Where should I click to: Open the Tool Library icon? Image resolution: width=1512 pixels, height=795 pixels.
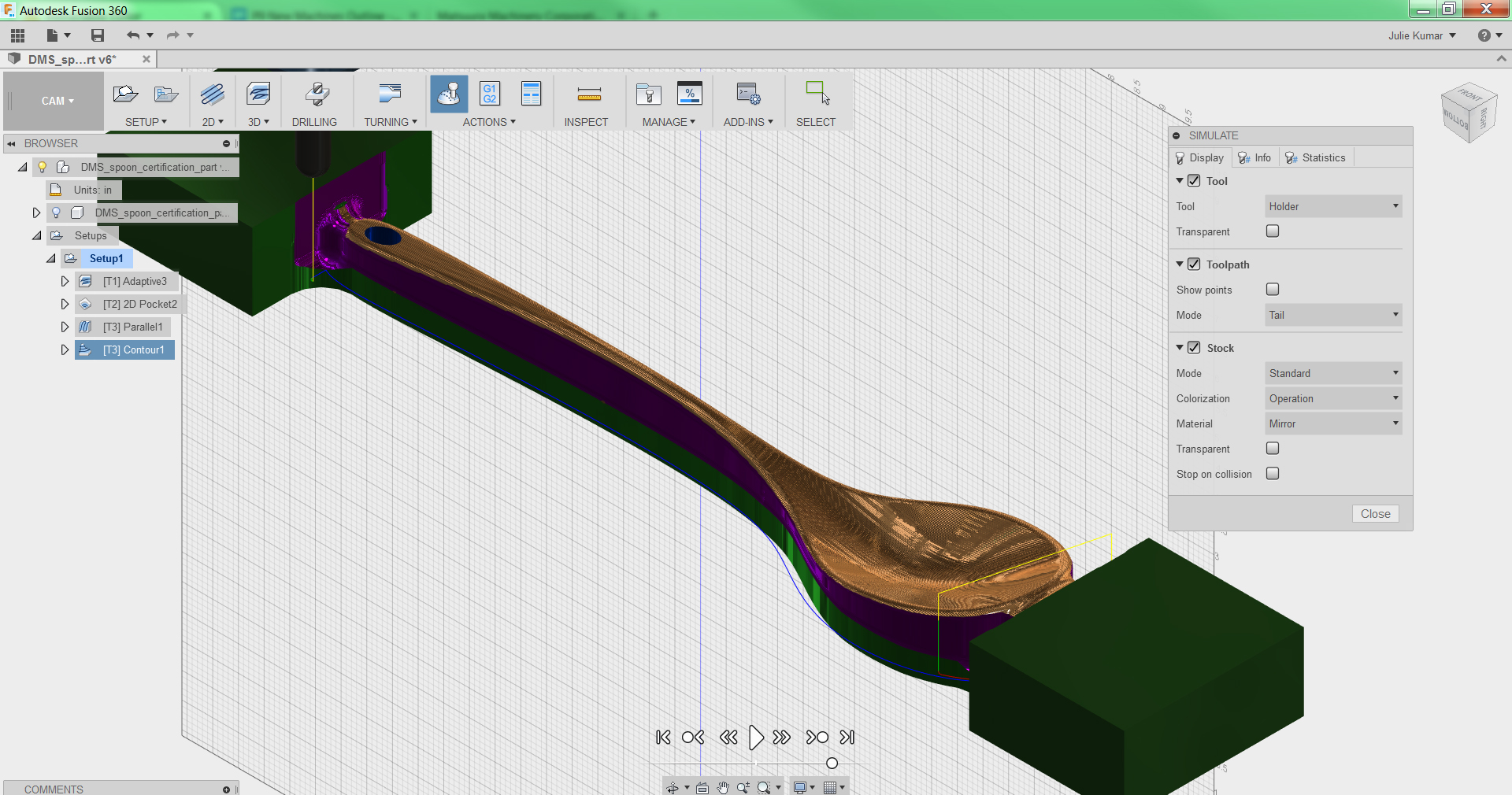click(x=648, y=94)
